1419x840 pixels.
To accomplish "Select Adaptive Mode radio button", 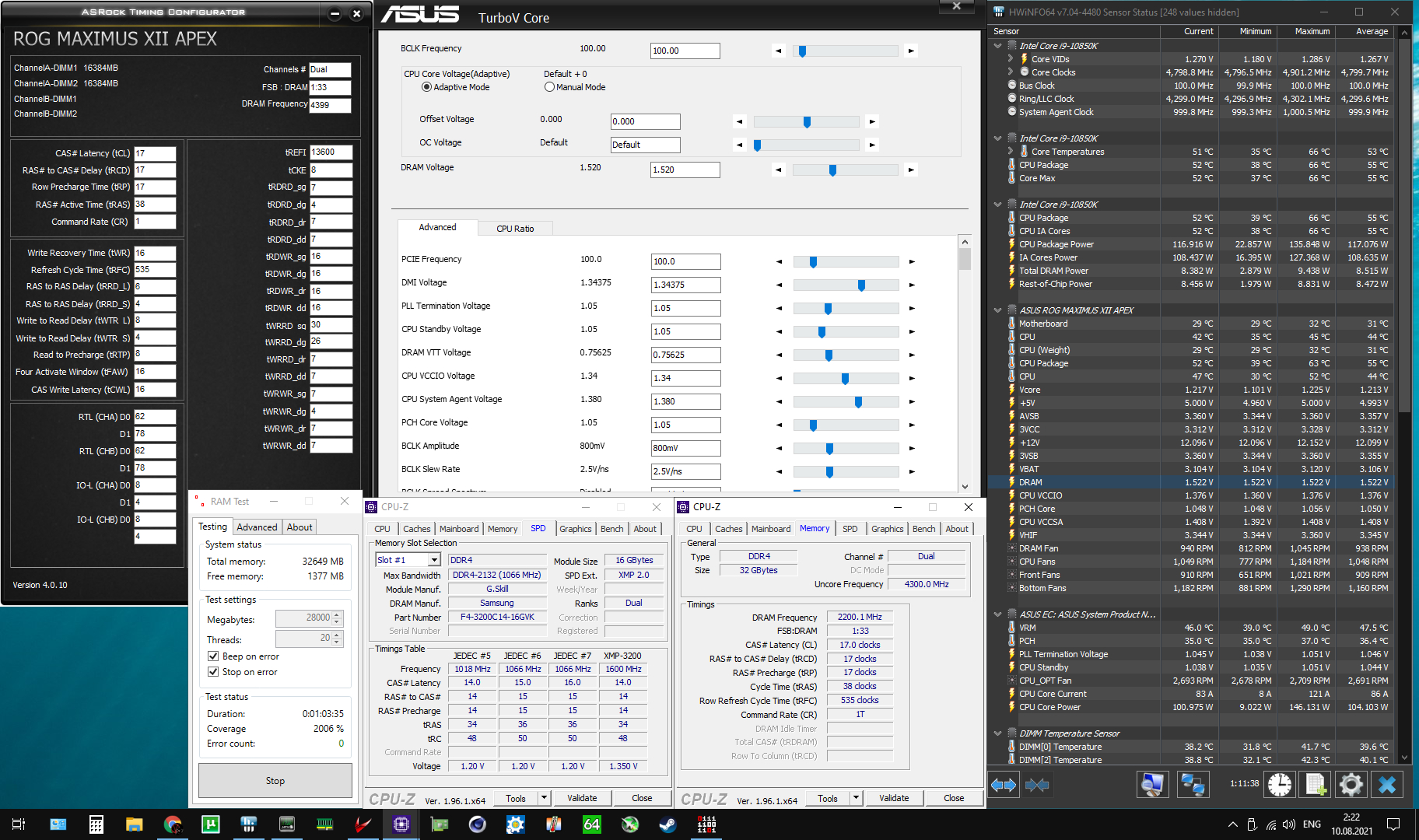I will pos(426,87).
